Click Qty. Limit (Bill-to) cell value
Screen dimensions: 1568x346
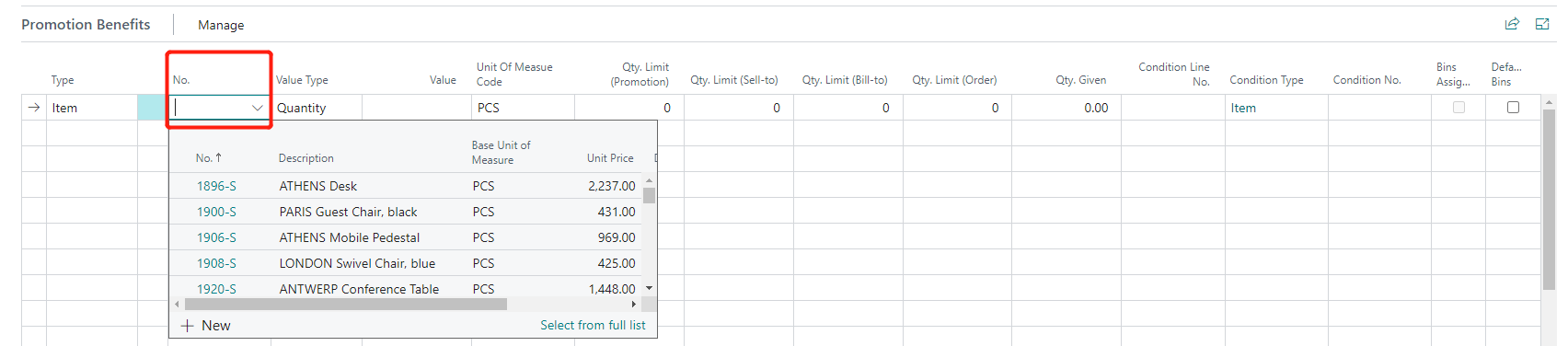886,108
